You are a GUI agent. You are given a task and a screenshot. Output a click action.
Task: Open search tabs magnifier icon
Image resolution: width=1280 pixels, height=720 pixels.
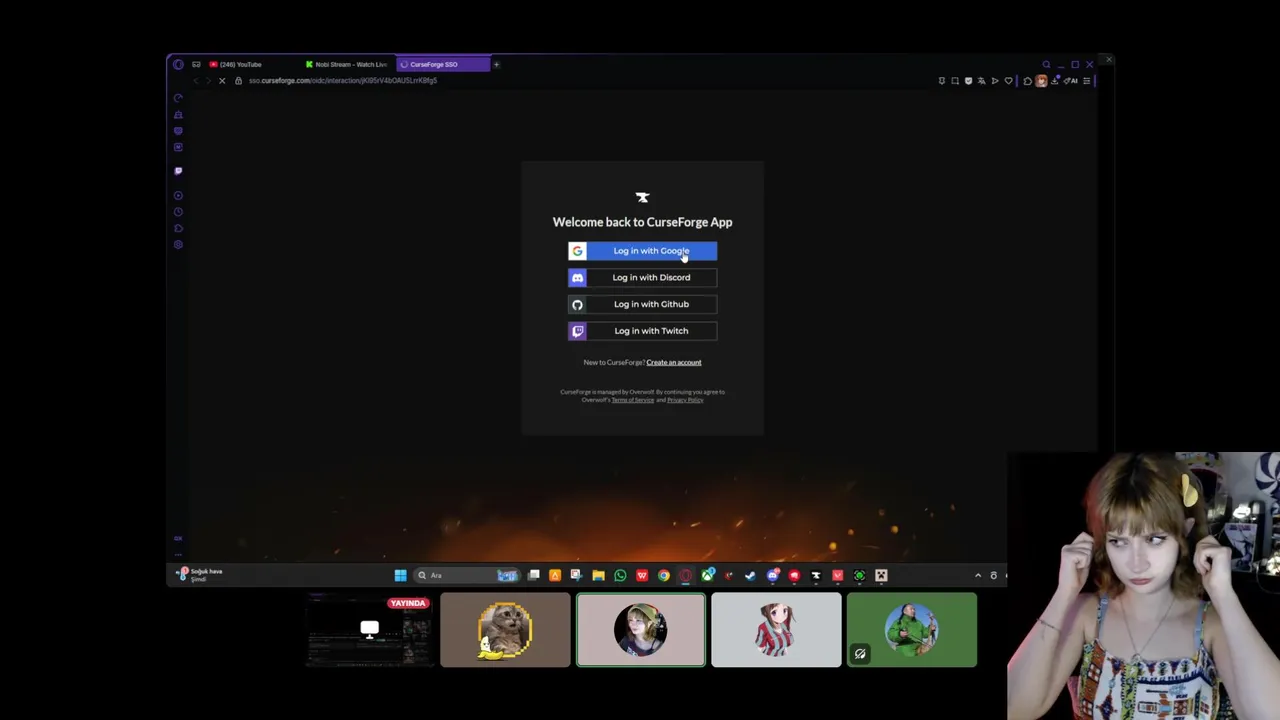click(x=1046, y=64)
